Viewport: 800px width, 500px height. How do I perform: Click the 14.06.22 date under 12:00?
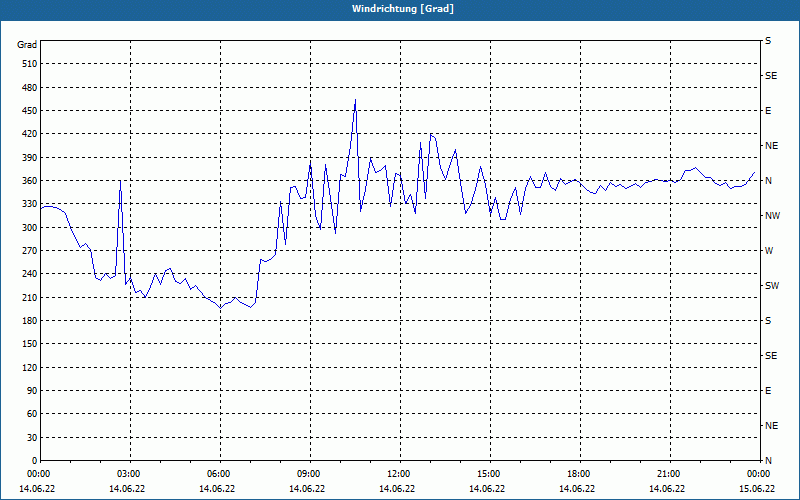point(397,489)
